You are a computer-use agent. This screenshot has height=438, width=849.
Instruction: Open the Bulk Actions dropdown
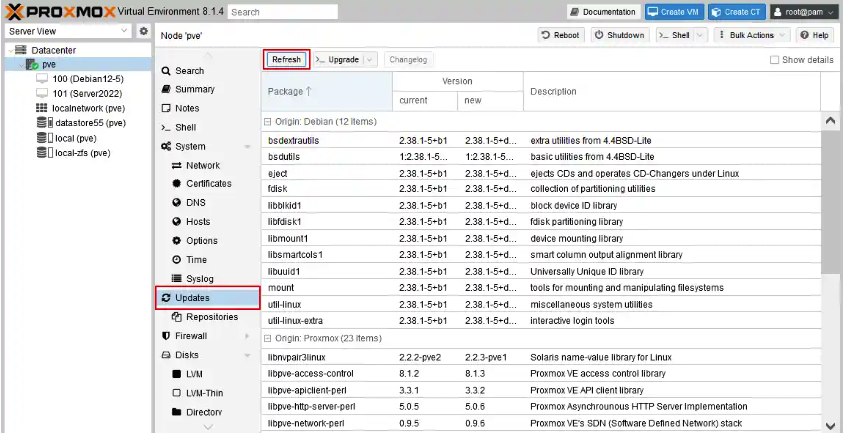pos(752,35)
